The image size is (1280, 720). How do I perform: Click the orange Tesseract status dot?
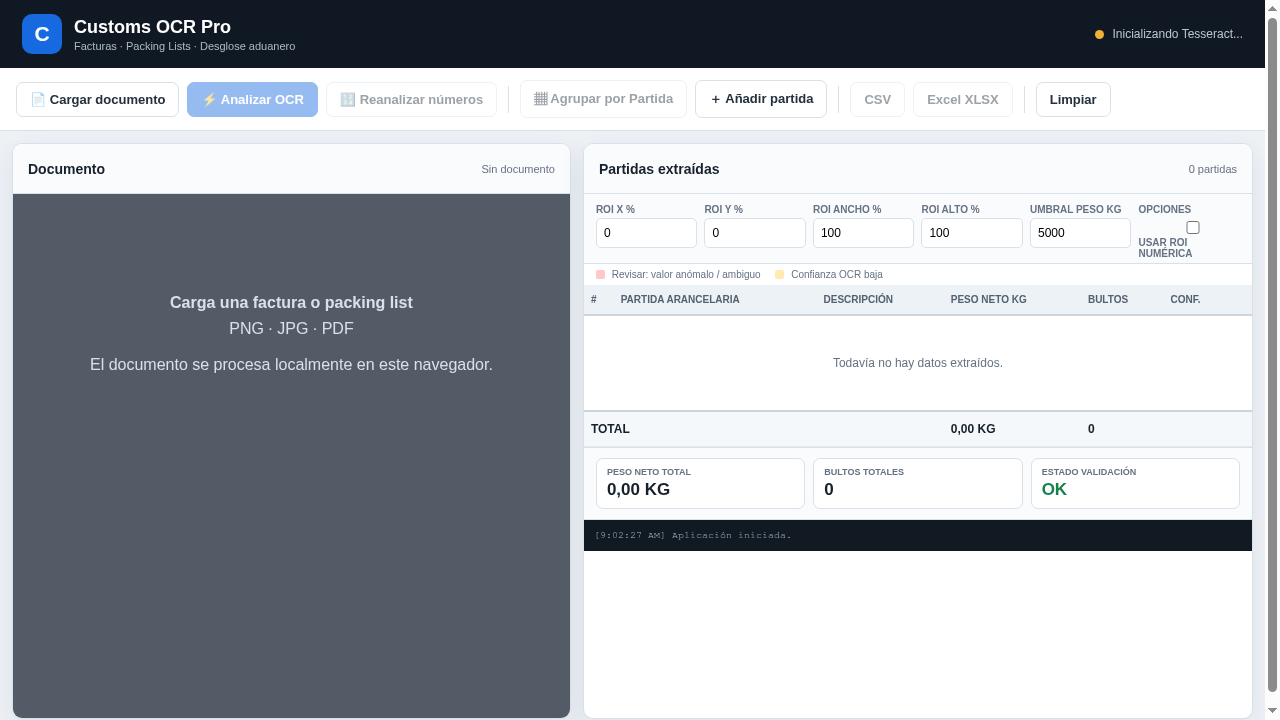point(1099,34)
